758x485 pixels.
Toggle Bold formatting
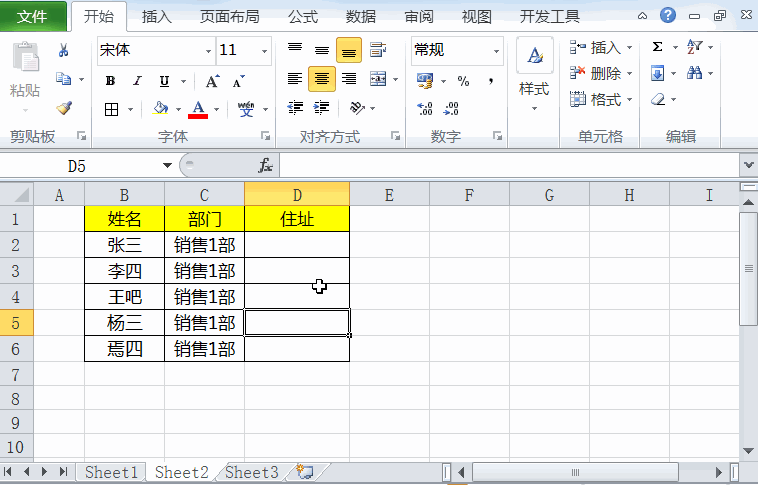110,81
